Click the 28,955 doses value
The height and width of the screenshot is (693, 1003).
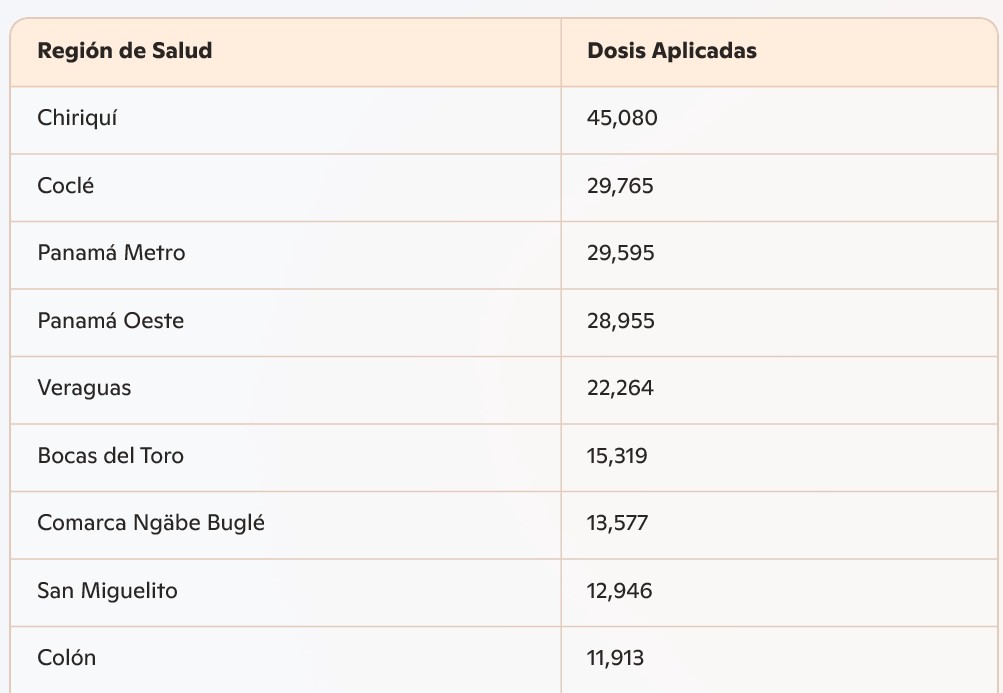coord(620,321)
